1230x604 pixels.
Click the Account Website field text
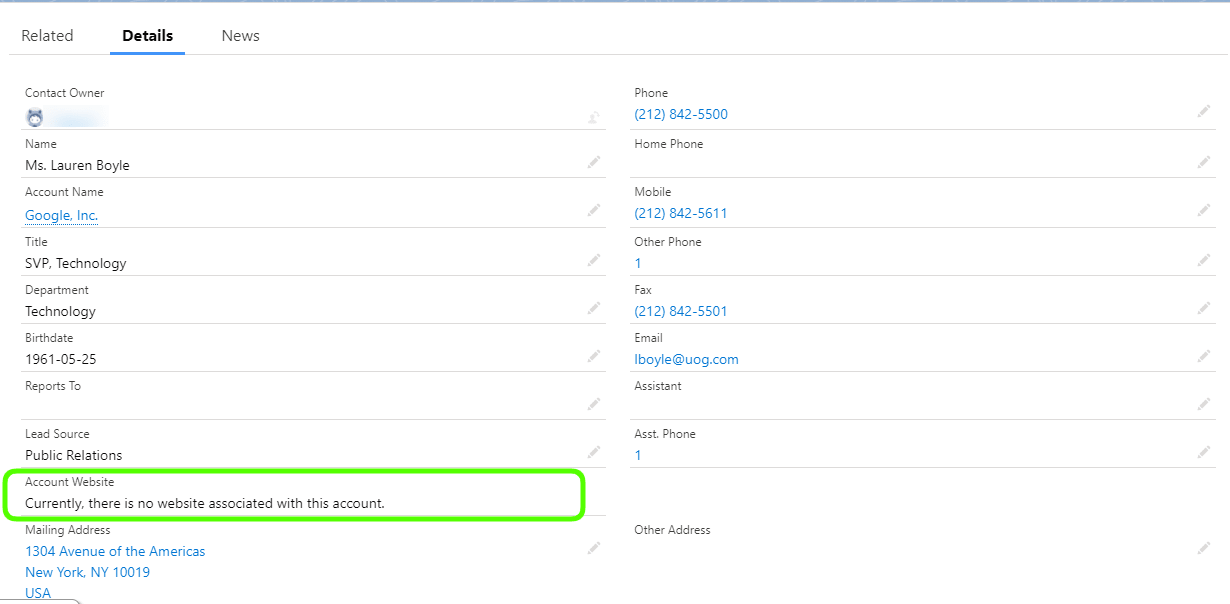point(204,503)
